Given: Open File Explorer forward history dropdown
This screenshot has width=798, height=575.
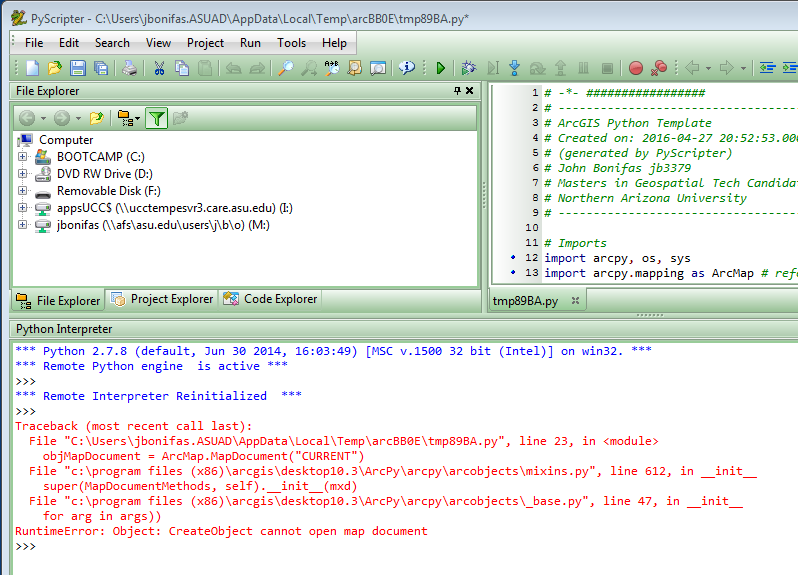Looking at the screenshot, I should coord(78,119).
